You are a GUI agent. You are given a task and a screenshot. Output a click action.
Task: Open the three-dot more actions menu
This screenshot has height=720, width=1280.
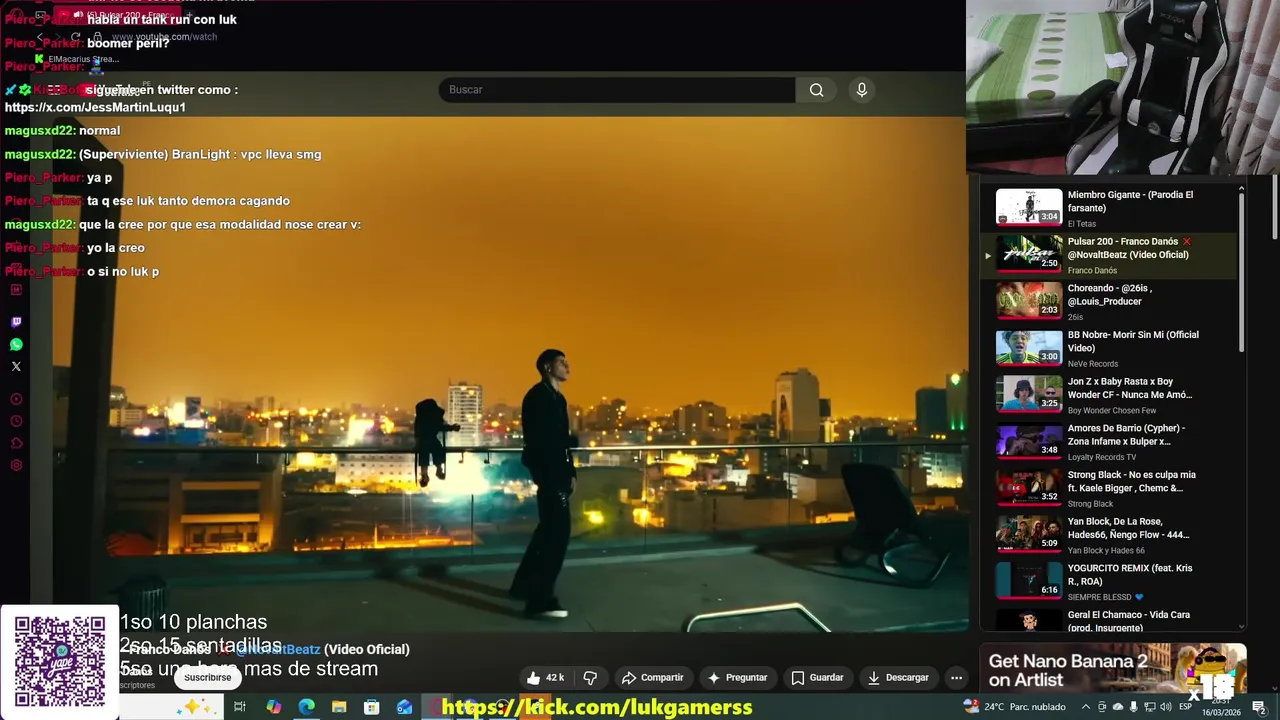[x=956, y=678]
